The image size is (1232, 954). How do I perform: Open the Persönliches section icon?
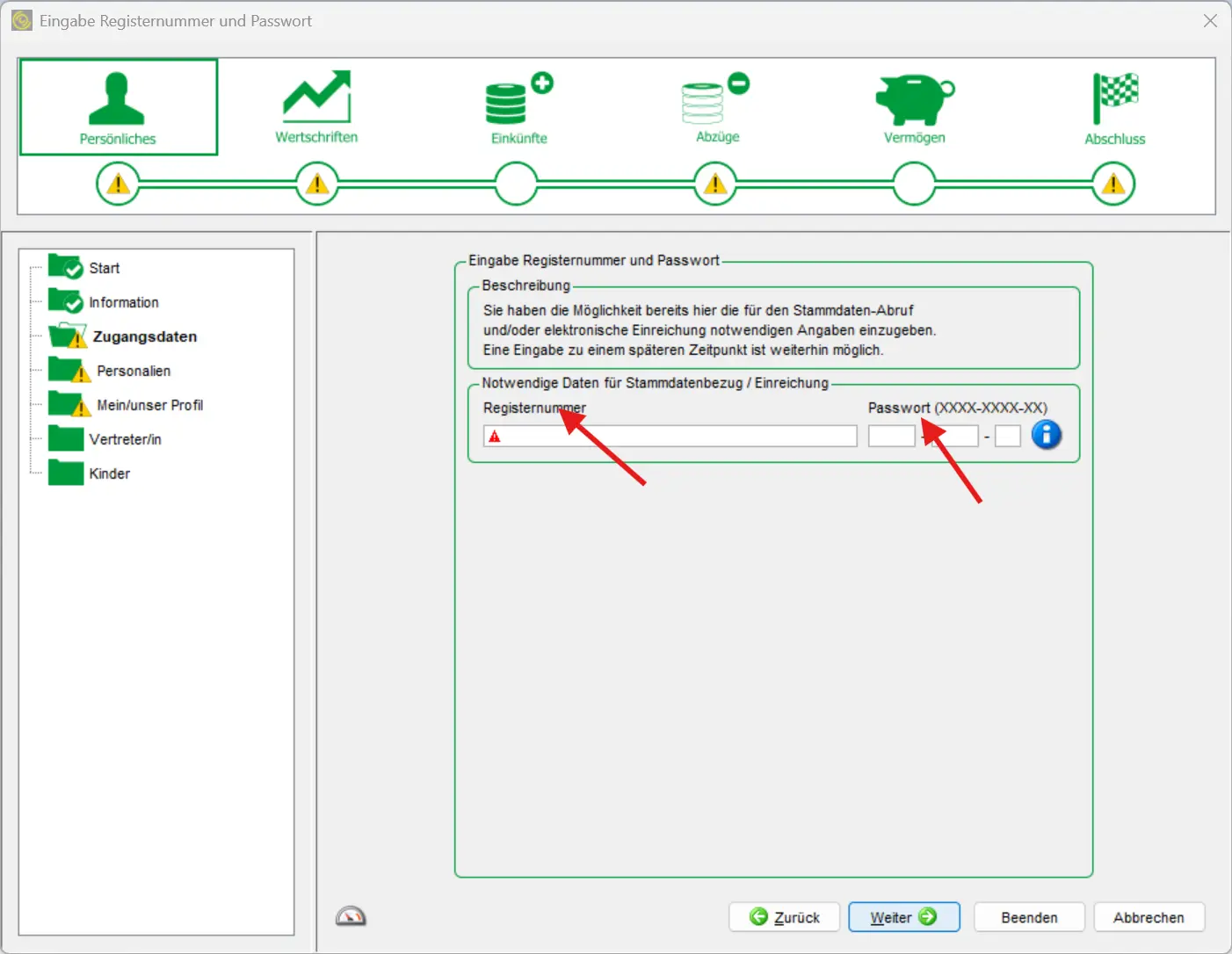tap(117, 100)
